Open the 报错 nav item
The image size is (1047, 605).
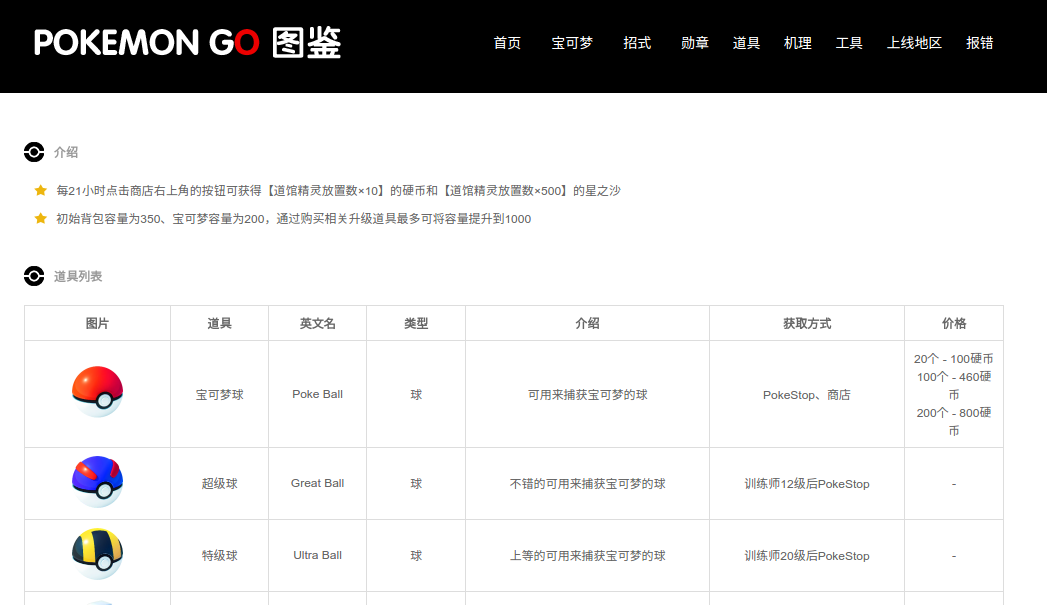979,43
